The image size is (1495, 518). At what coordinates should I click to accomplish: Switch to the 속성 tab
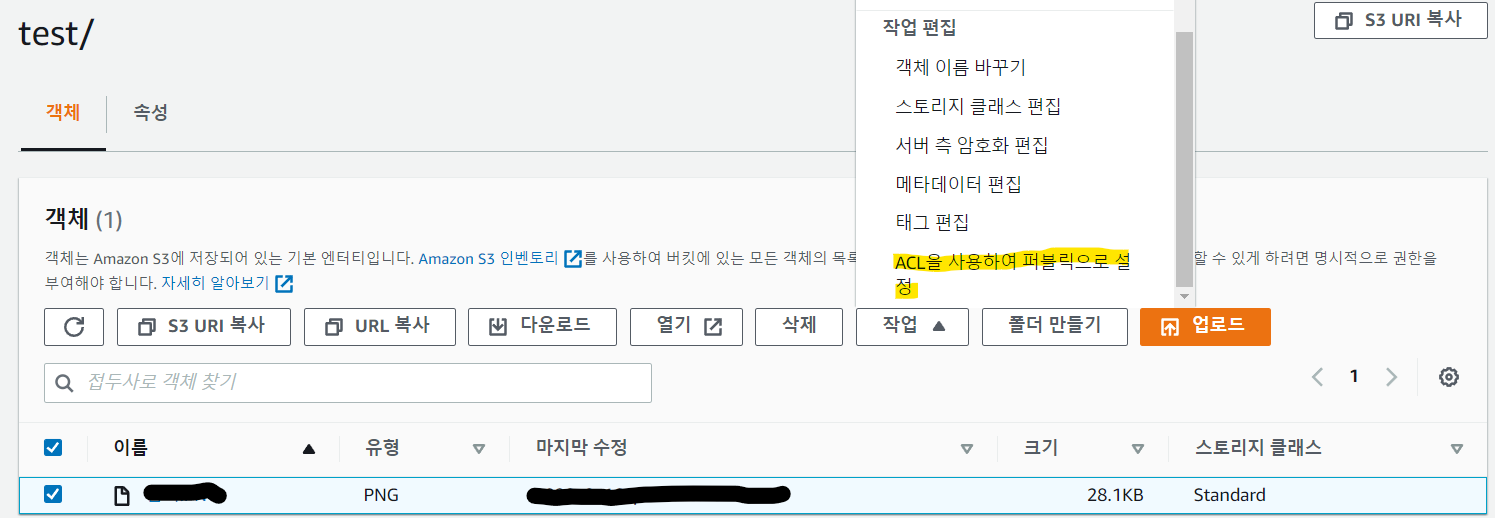point(150,112)
